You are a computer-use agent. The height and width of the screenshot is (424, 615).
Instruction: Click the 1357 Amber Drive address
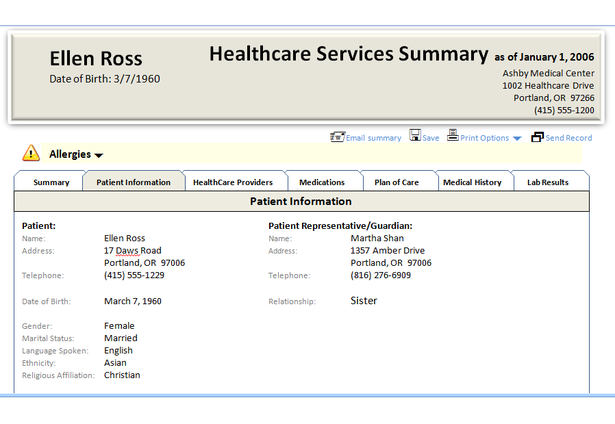click(x=388, y=251)
